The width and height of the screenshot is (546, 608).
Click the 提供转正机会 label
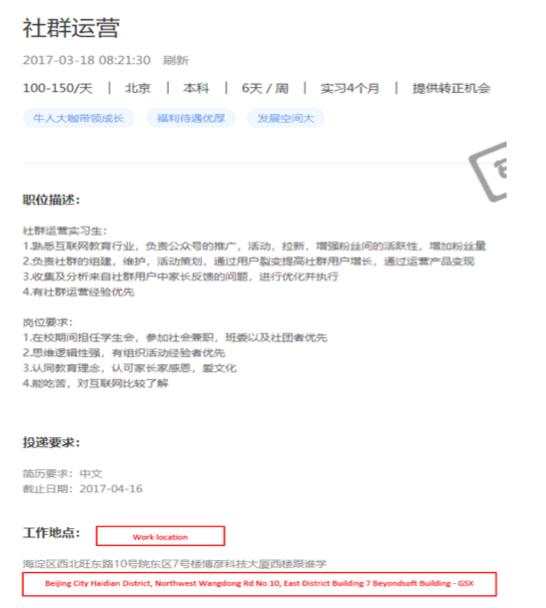(x=451, y=88)
